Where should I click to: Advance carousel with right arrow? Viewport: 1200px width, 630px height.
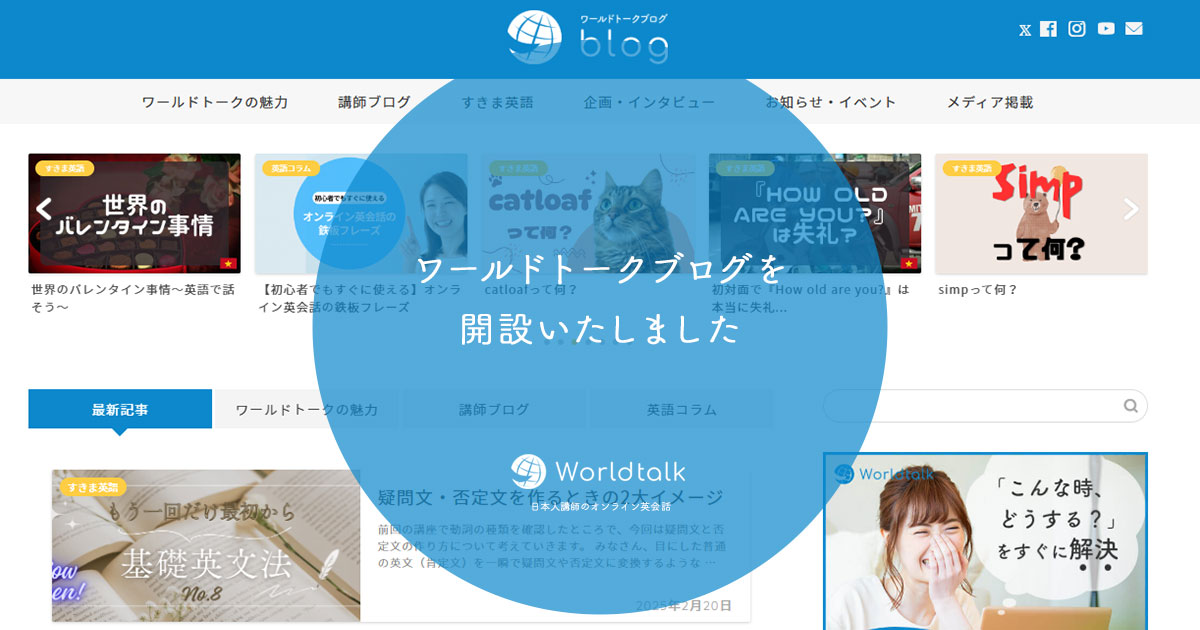point(1131,208)
